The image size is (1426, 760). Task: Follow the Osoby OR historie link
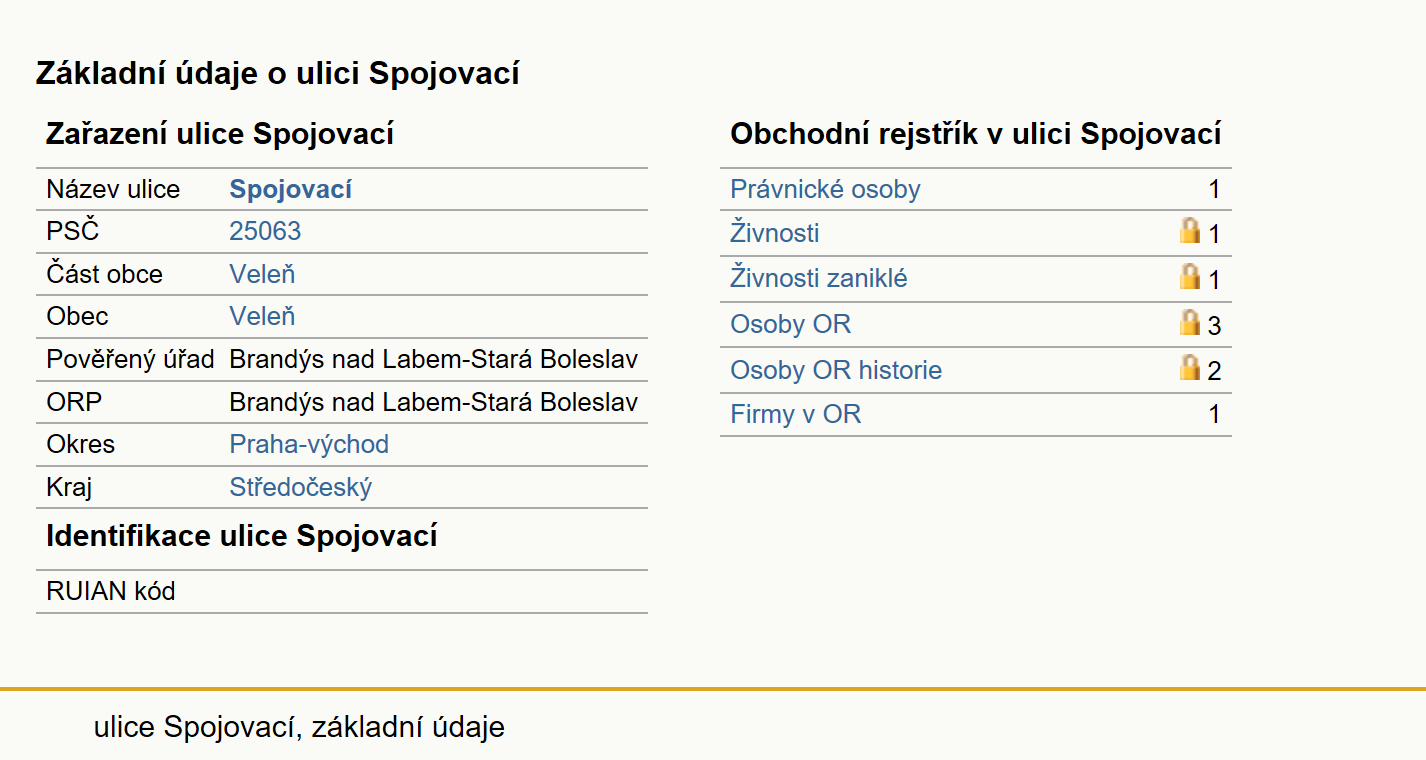click(836, 370)
